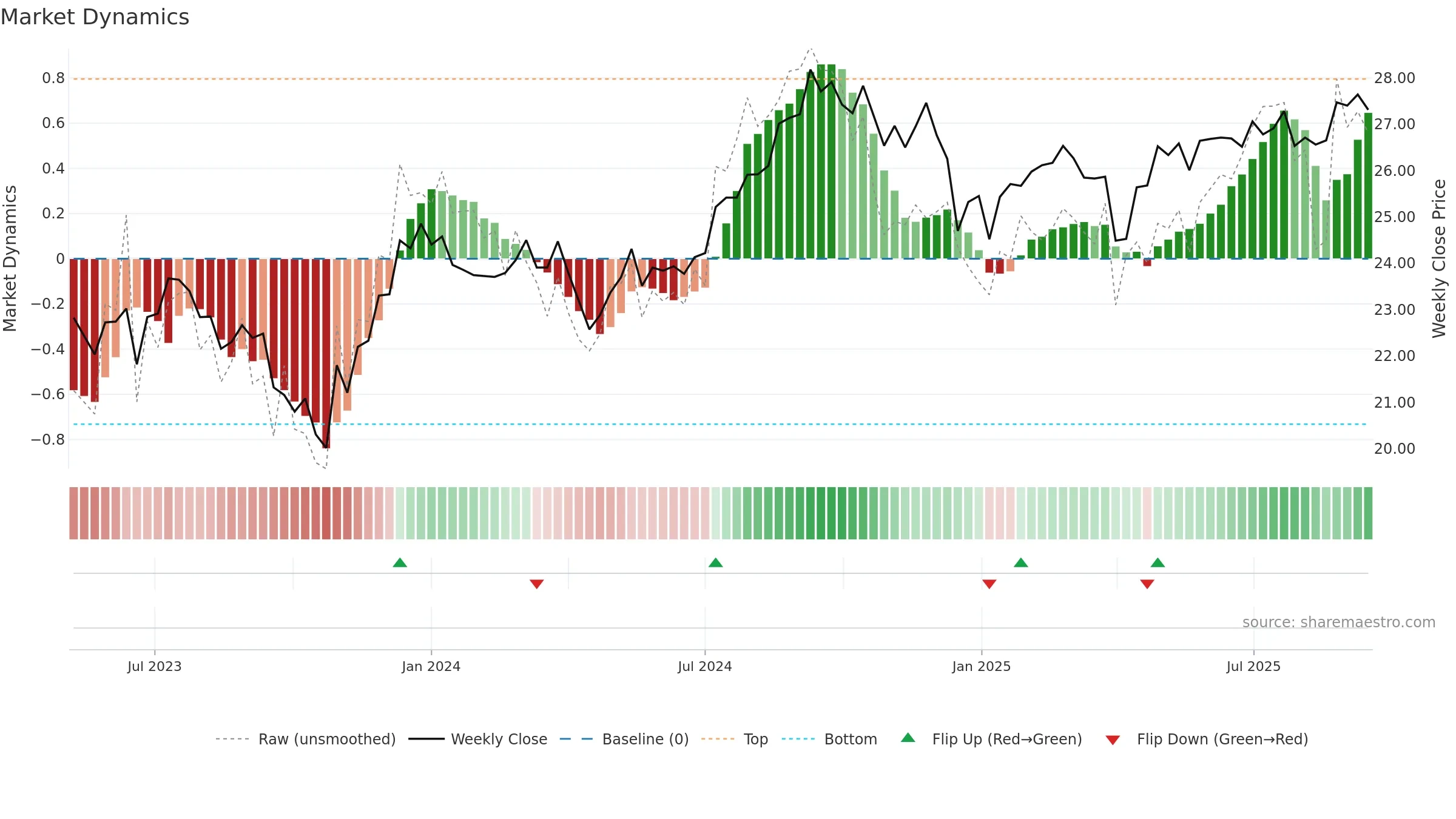Image resolution: width=1456 pixels, height=819 pixels.
Task: Click the 0 baseline tick label
Action: click(60, 259)
